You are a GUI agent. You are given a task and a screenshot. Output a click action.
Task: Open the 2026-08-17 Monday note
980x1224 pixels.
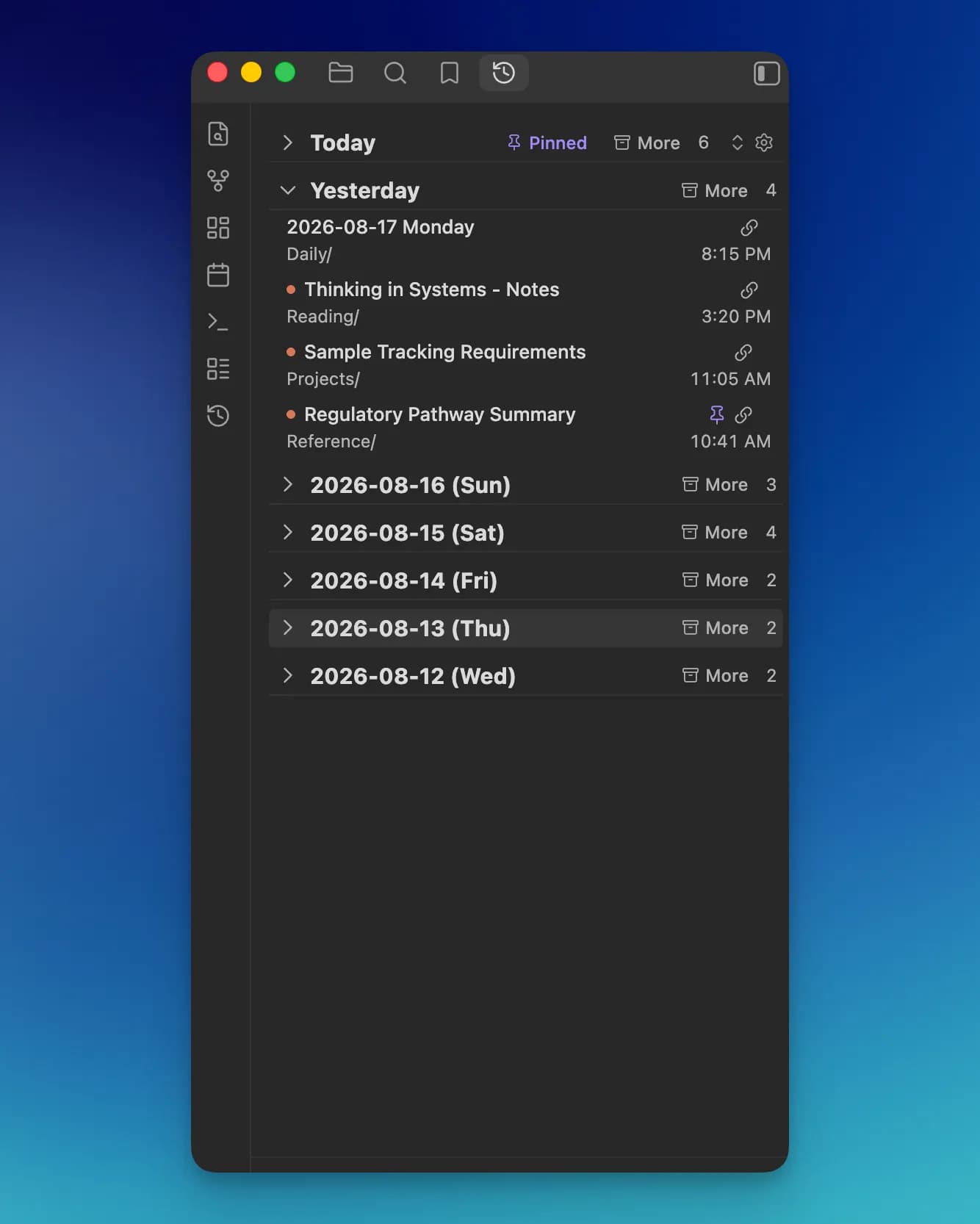(x=381, y=227)
